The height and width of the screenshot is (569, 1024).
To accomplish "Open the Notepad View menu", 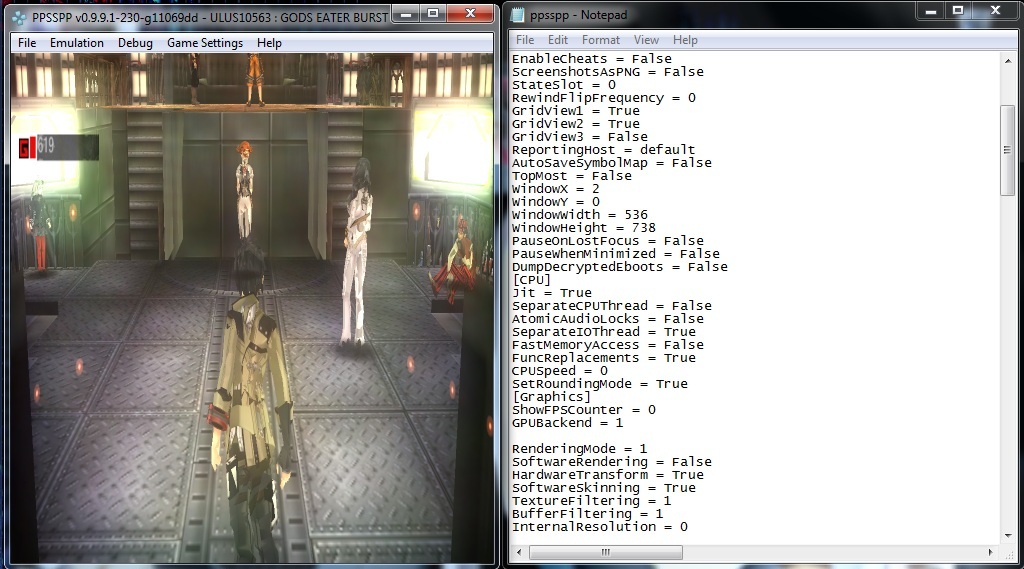I will pos(646,40).
